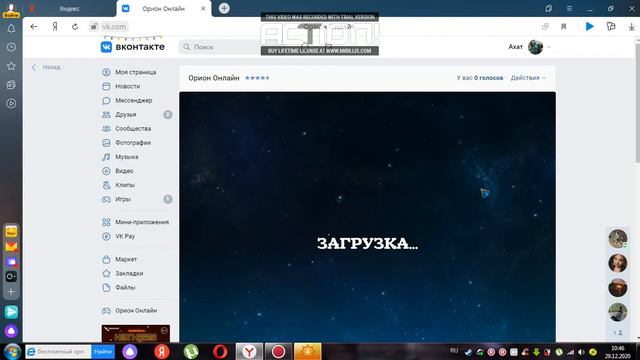Click the Alice assistant icon in left panel

(x=11, y=331)
